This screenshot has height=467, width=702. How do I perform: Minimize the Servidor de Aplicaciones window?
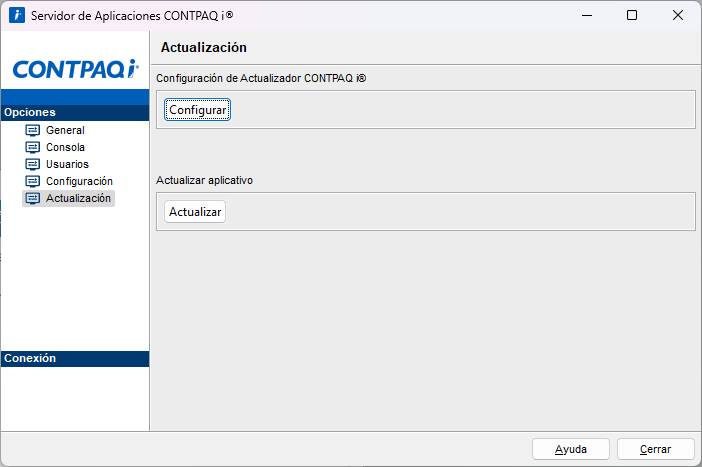point(587,15)
